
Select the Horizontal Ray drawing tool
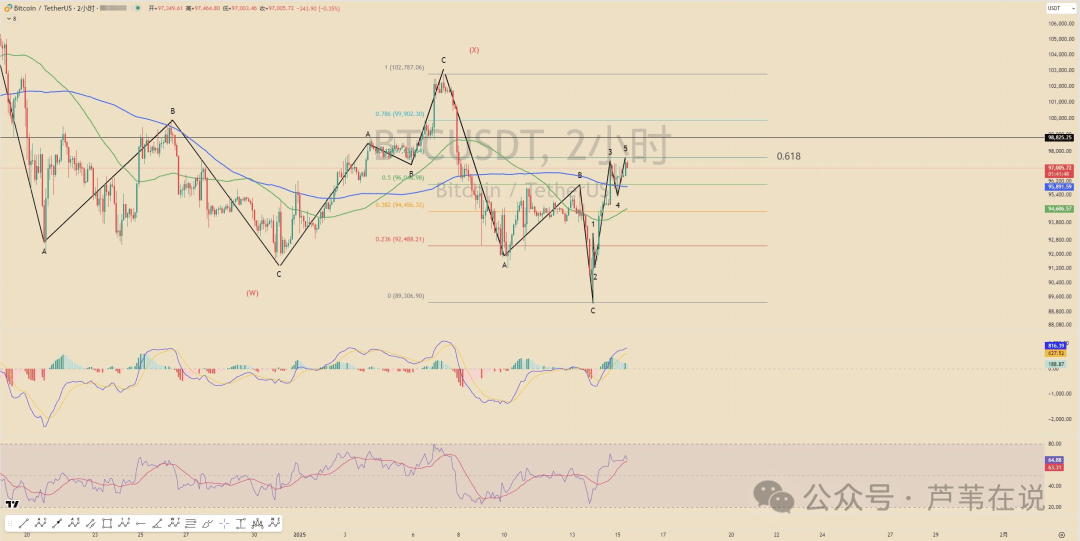point(141,523)
